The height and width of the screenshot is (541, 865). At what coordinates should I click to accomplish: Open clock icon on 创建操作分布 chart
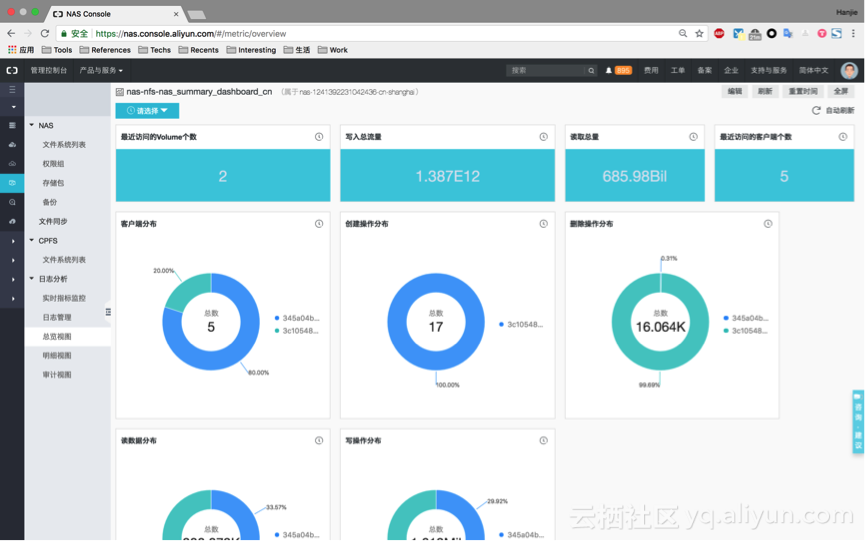coord(543,224)
